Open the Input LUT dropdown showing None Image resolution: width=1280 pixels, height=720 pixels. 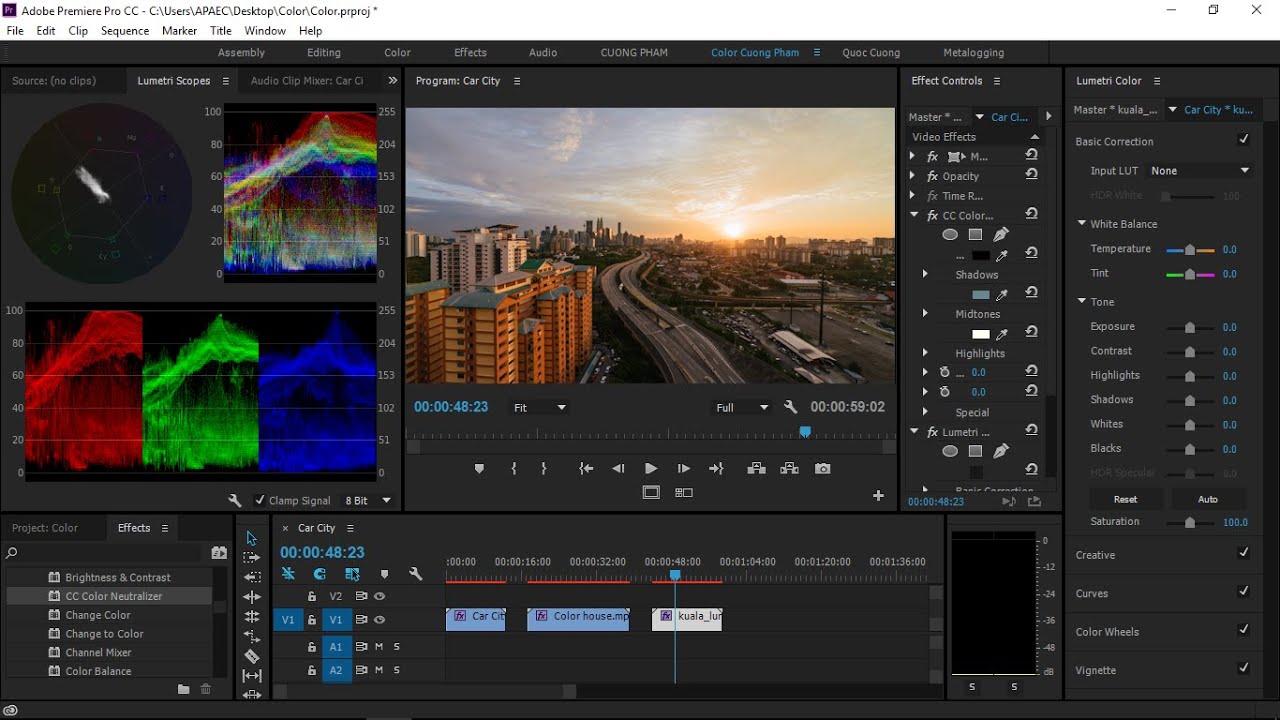1200,170
